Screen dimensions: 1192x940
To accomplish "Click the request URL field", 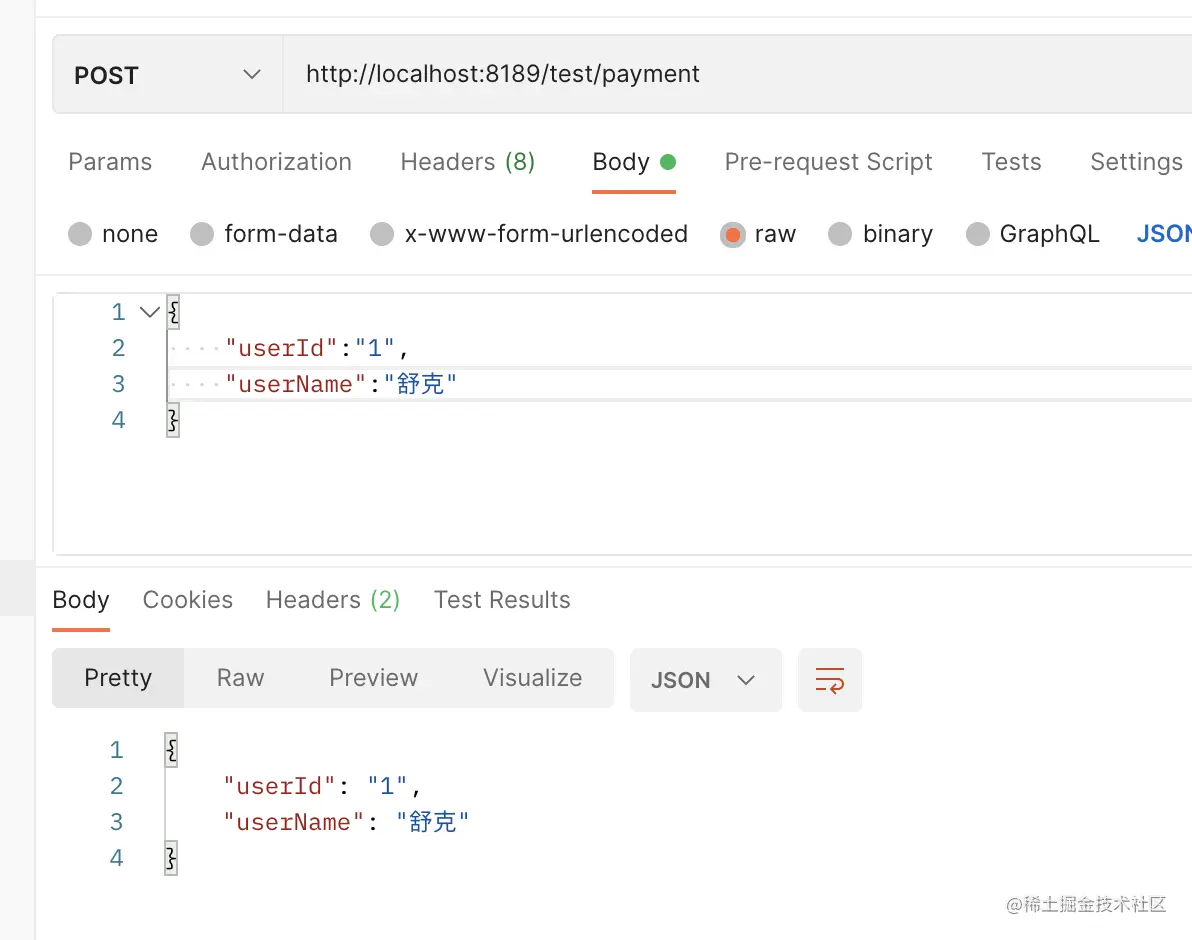I will (737, 74).
